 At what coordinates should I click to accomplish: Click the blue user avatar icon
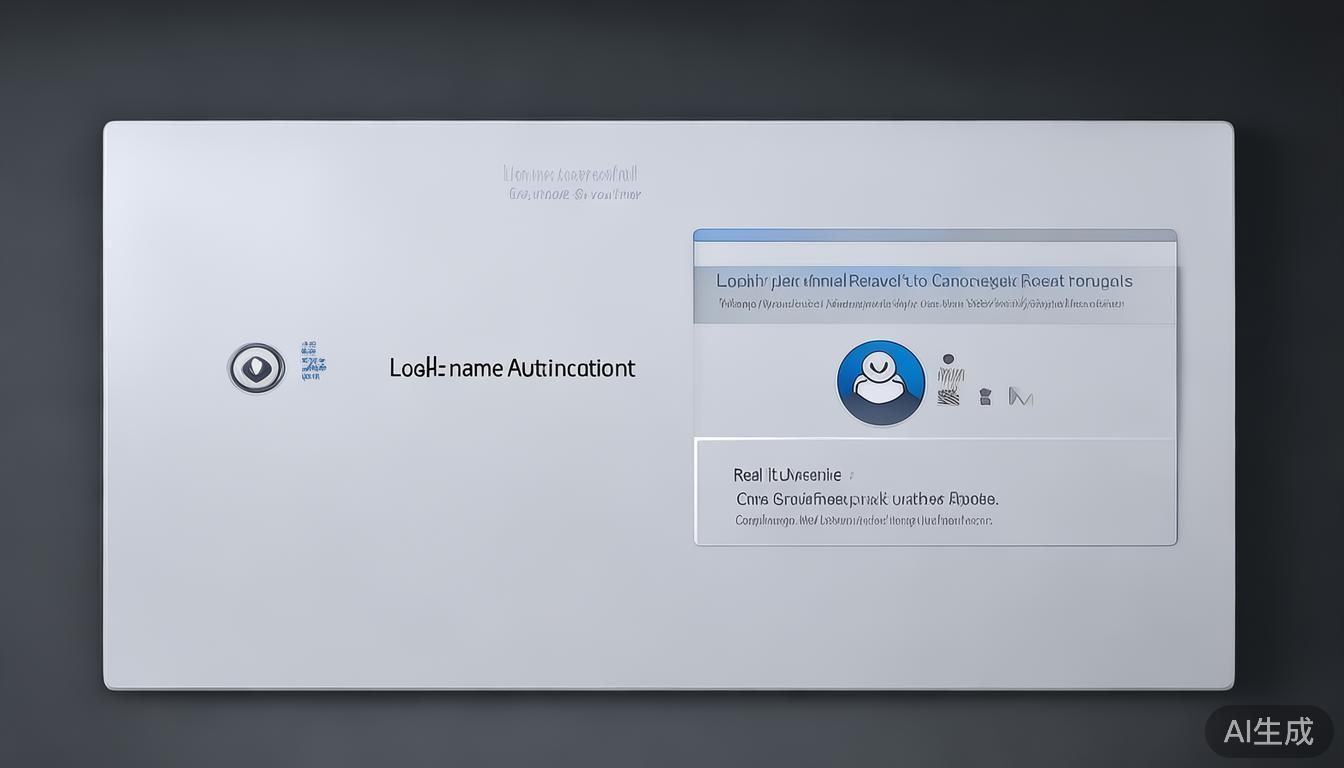coord(880,383)
